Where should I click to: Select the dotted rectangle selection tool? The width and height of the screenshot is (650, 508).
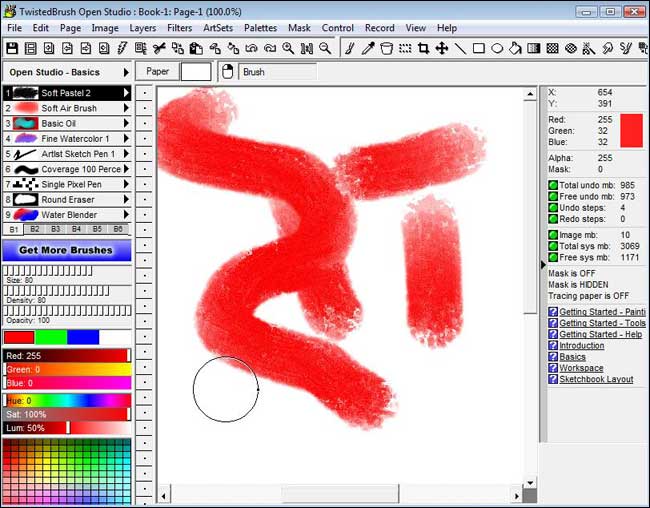click(405, 49)
